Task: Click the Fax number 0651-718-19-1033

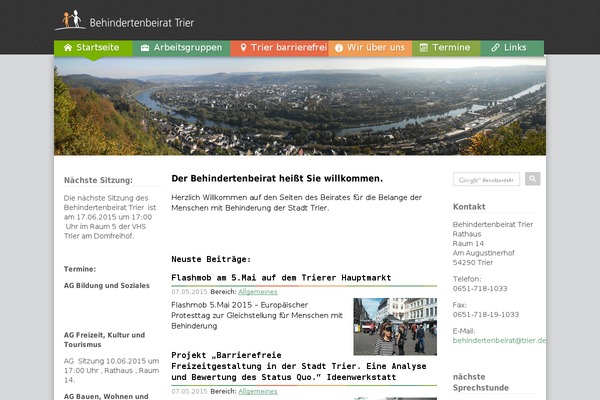Action: (x=486, y=315)
